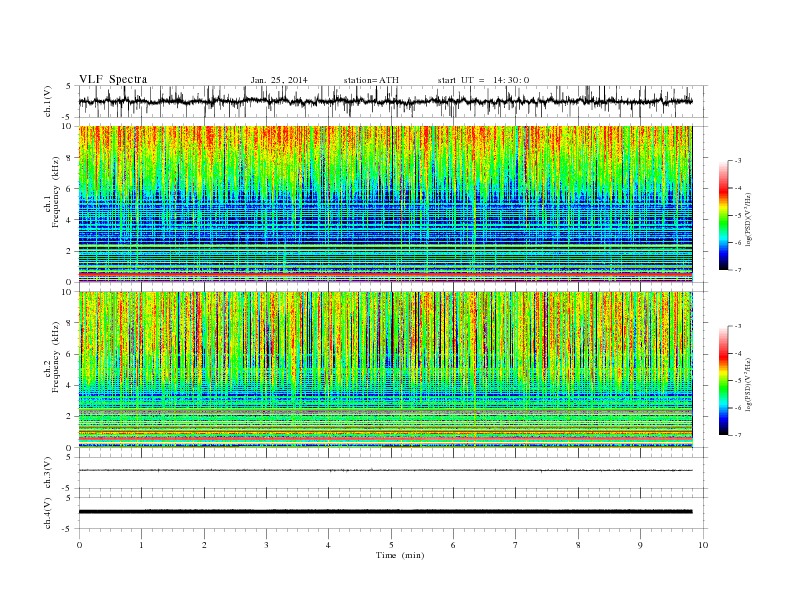Screen dimensions: 792x612
Task: Select the "ch.2 Frequency (kHz)" axis label
Action: pyautogui.click(x=52, y=357)
